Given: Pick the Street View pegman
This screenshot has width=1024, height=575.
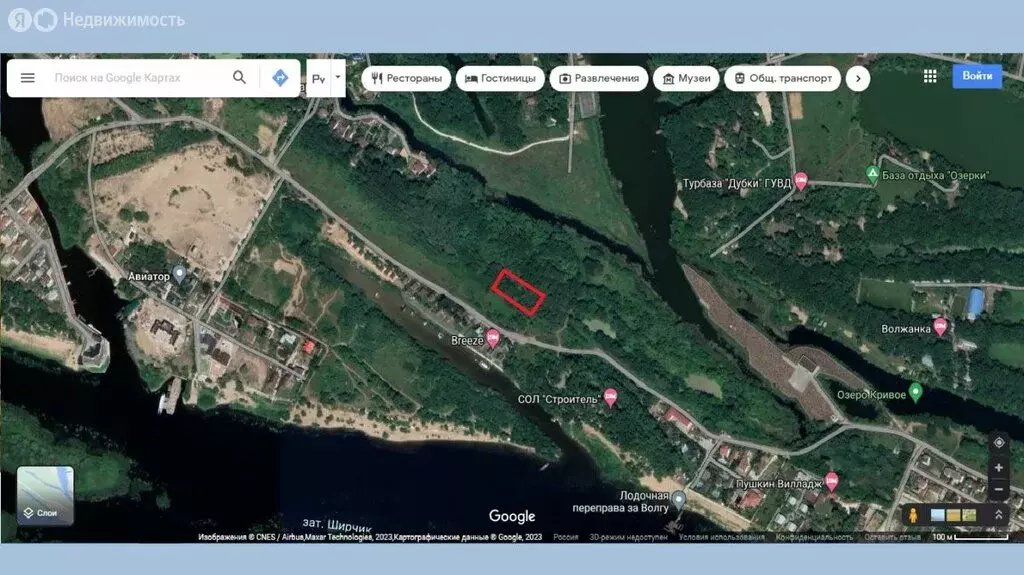Looking at the screenshot, I should click(x=912, y=515).
